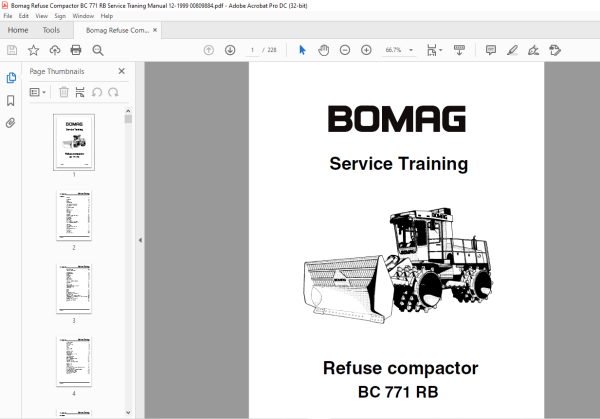Open the File menu
The width and height of the screenshot is (600, 419).
click(8, 16)
